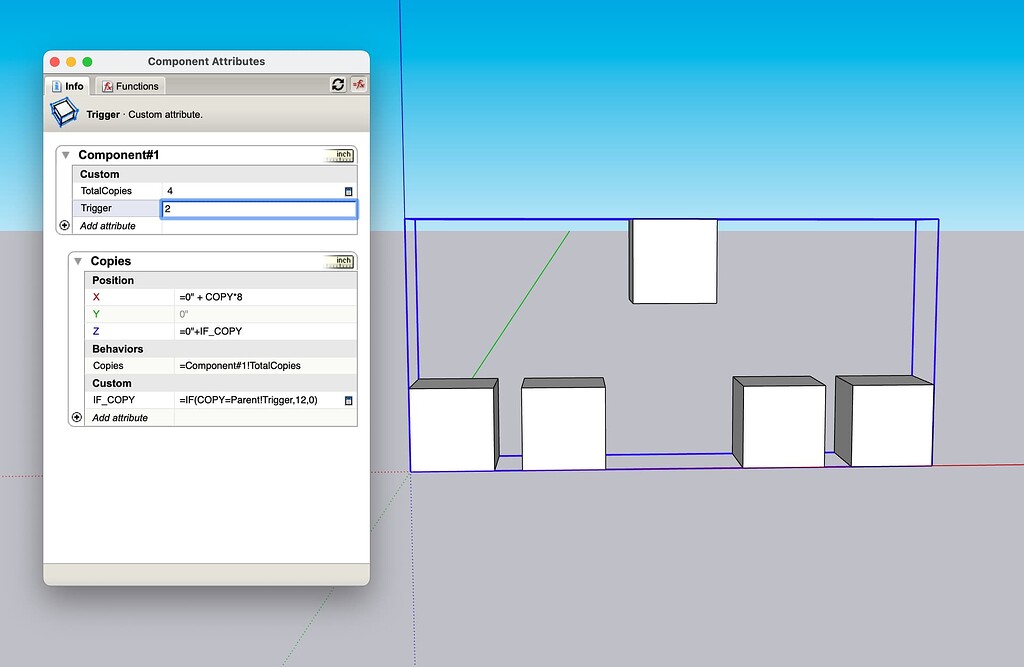The height and width of the screenshot is (667, 1024).
Task: Collapse the Copies section
Action: click(x=77, y=261)
